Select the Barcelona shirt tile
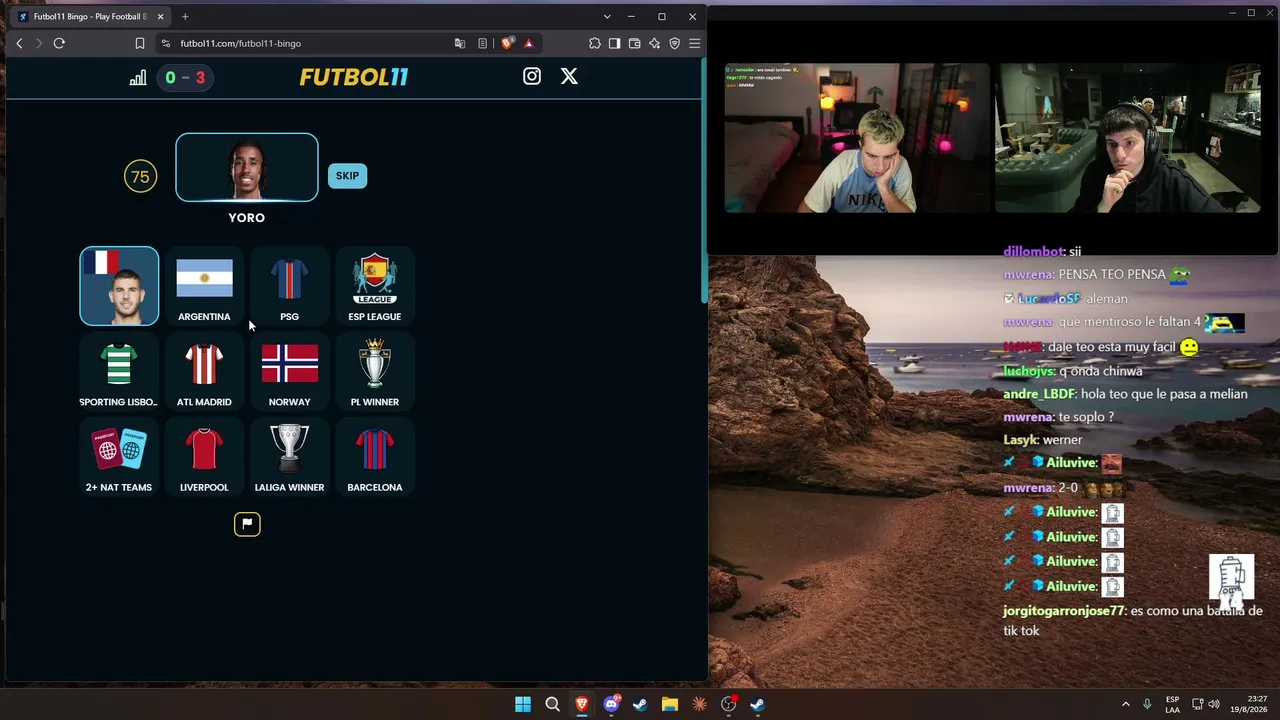The width and height of the screenshot is (1280, 720). tap(375, 457)
